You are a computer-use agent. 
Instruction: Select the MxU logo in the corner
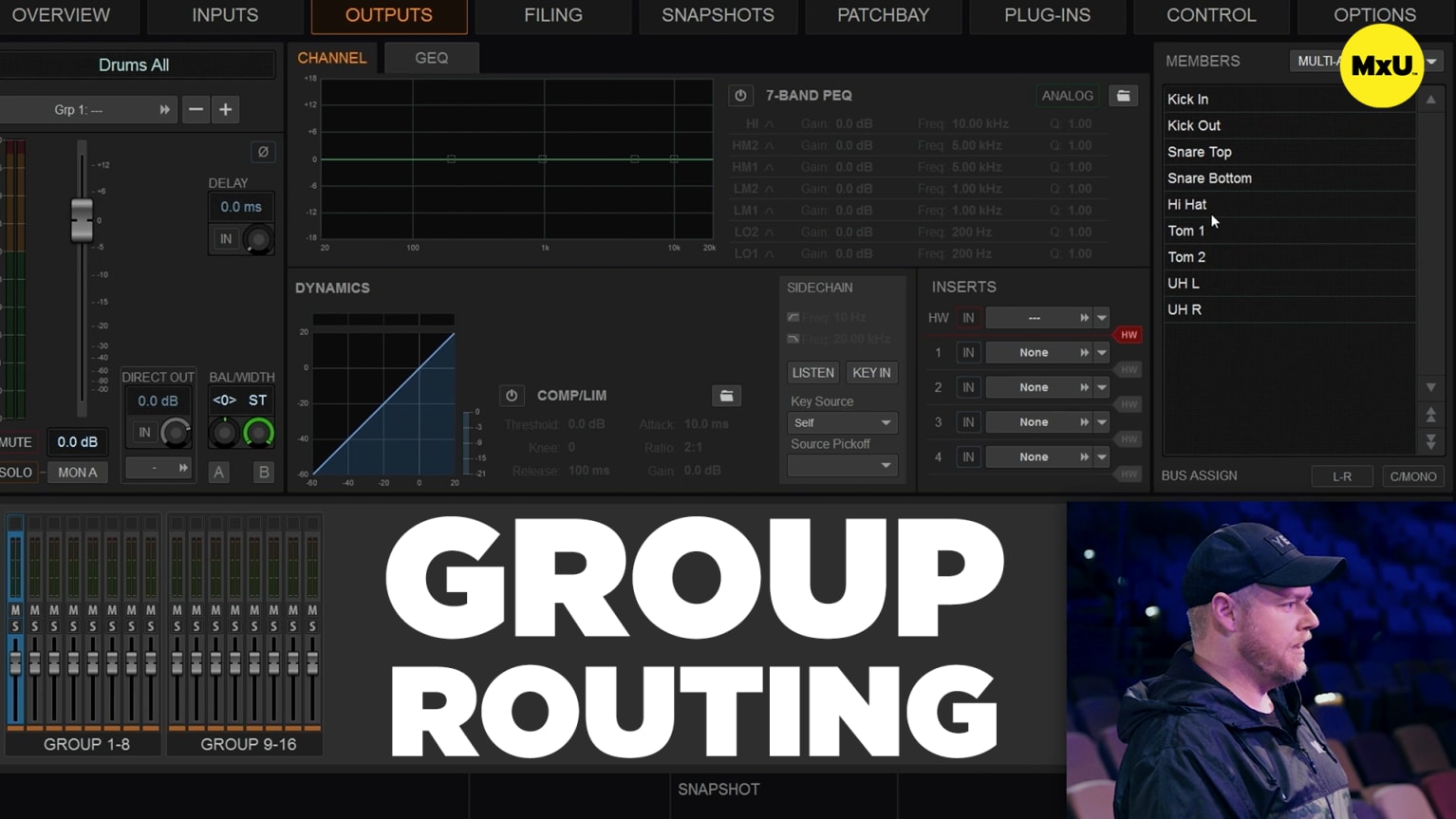(1382, 65)
